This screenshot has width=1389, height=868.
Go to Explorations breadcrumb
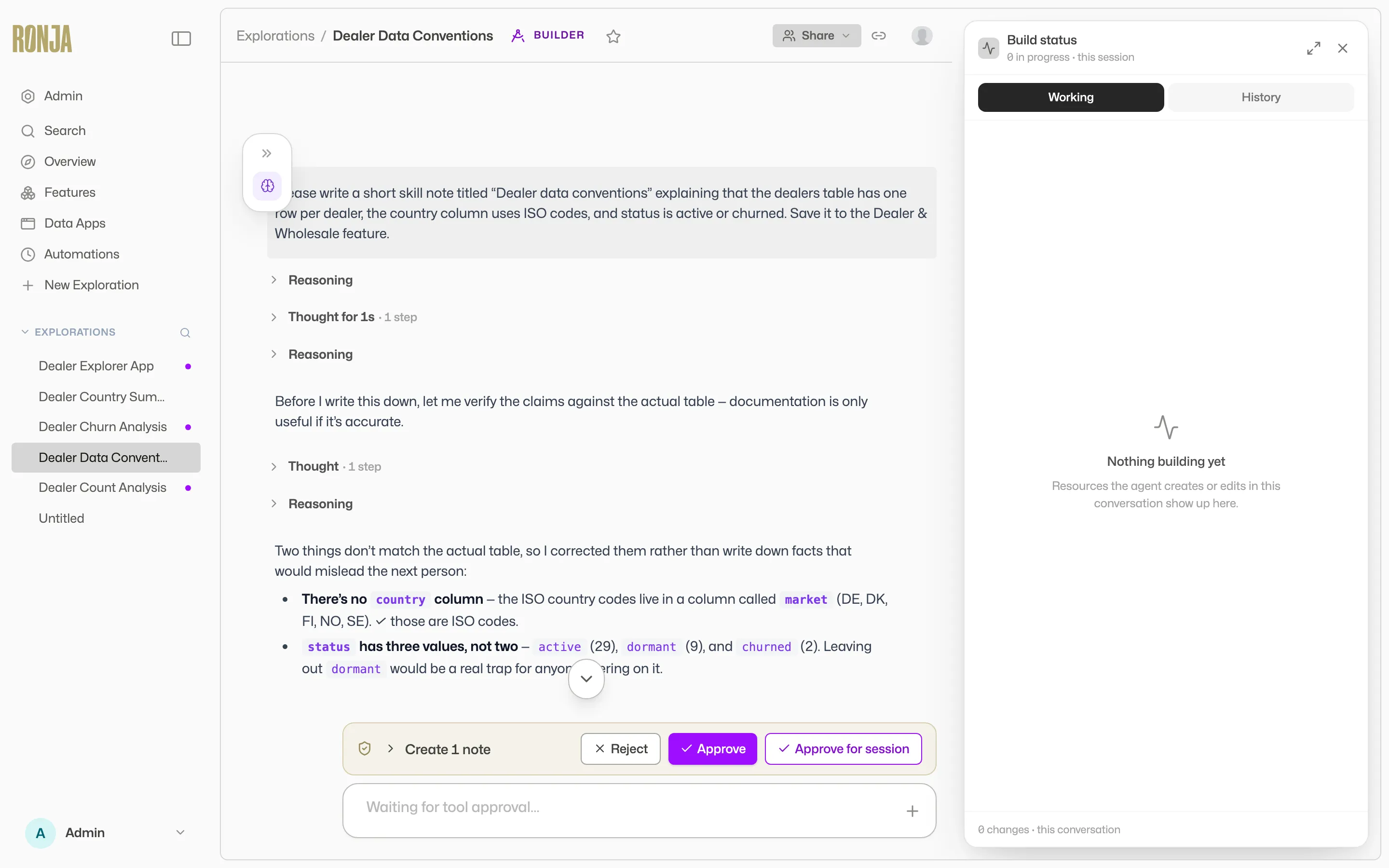(275, 36)
